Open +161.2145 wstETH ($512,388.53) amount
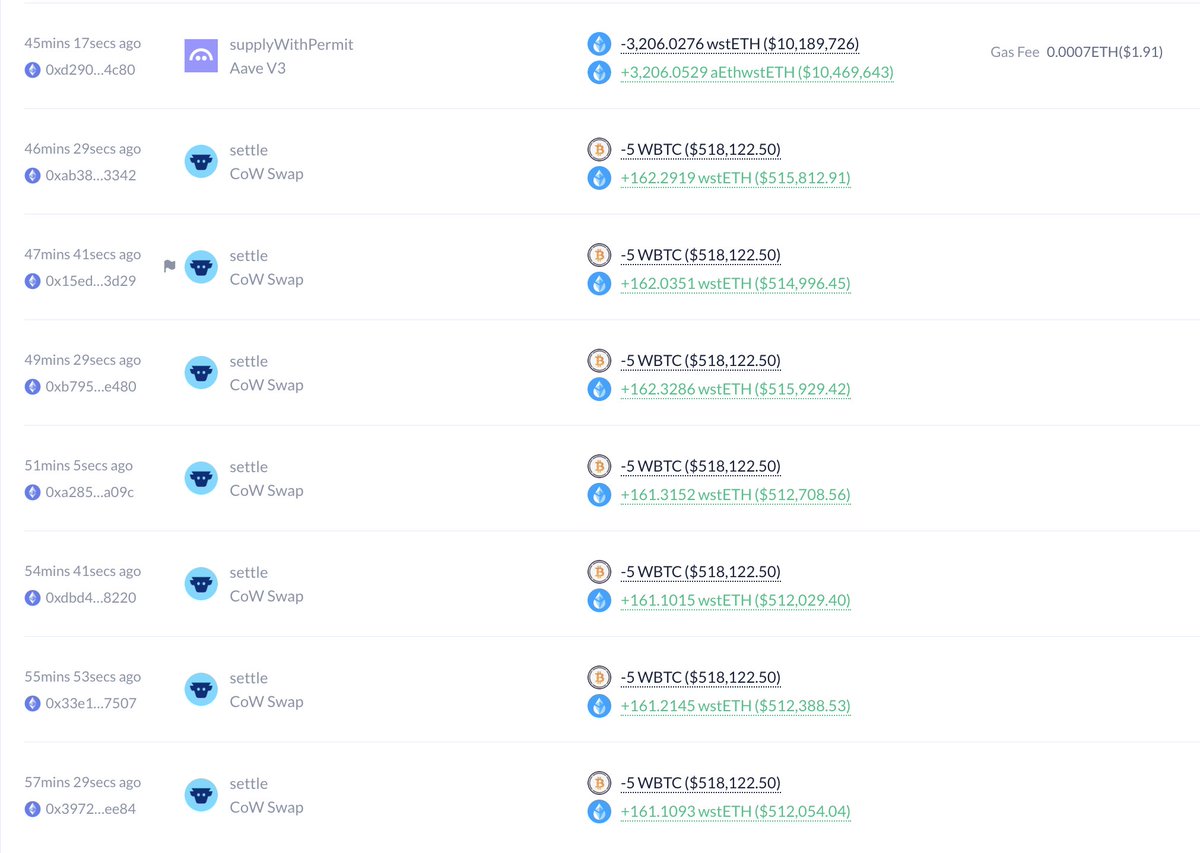The image size is (1200, 853). [736, 705]
